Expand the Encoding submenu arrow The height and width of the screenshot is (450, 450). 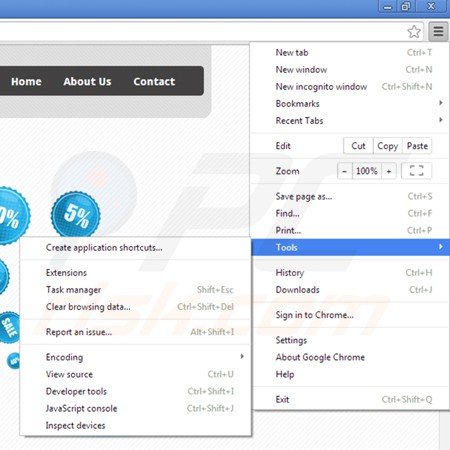[x=242, y=356]
